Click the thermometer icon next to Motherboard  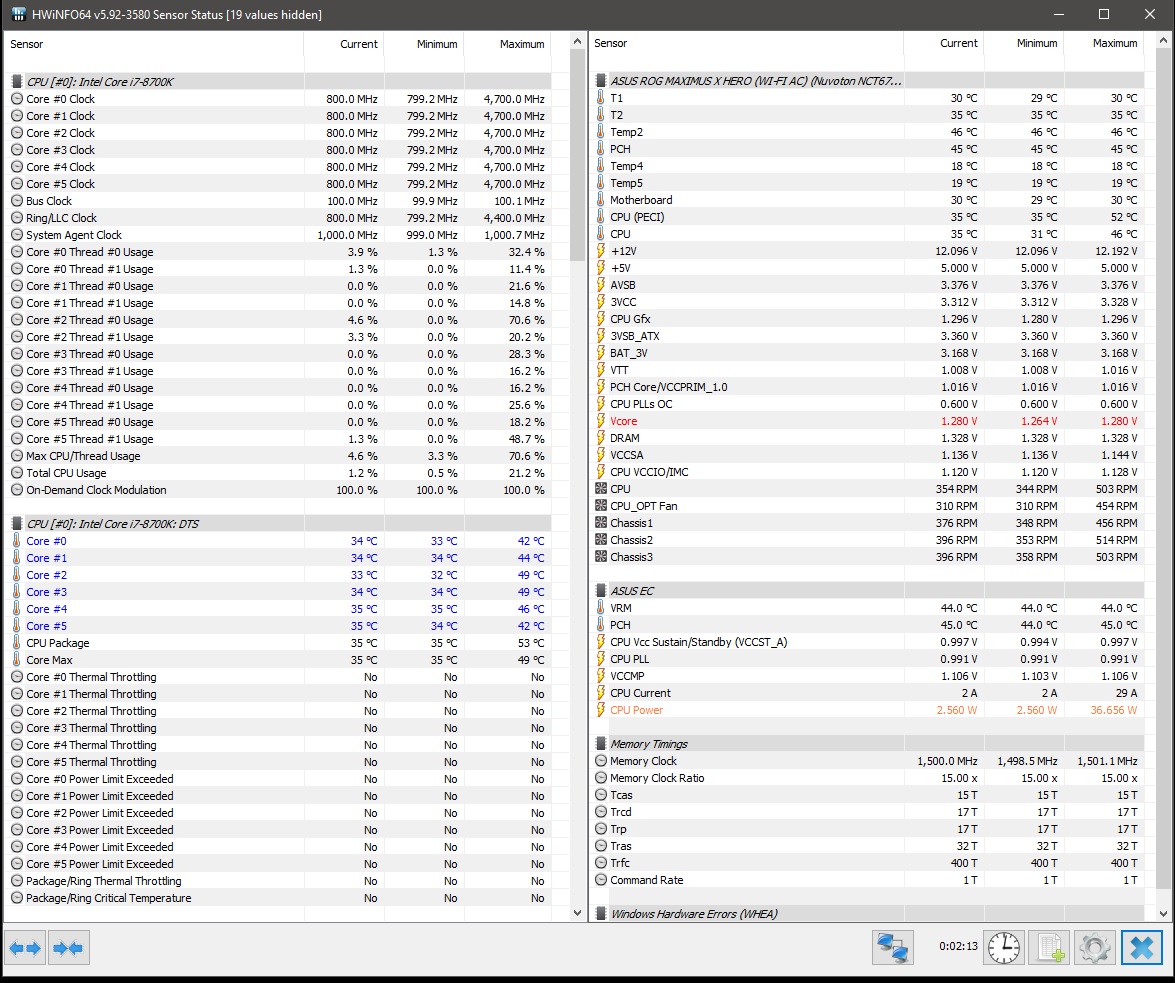click(600, 200)
